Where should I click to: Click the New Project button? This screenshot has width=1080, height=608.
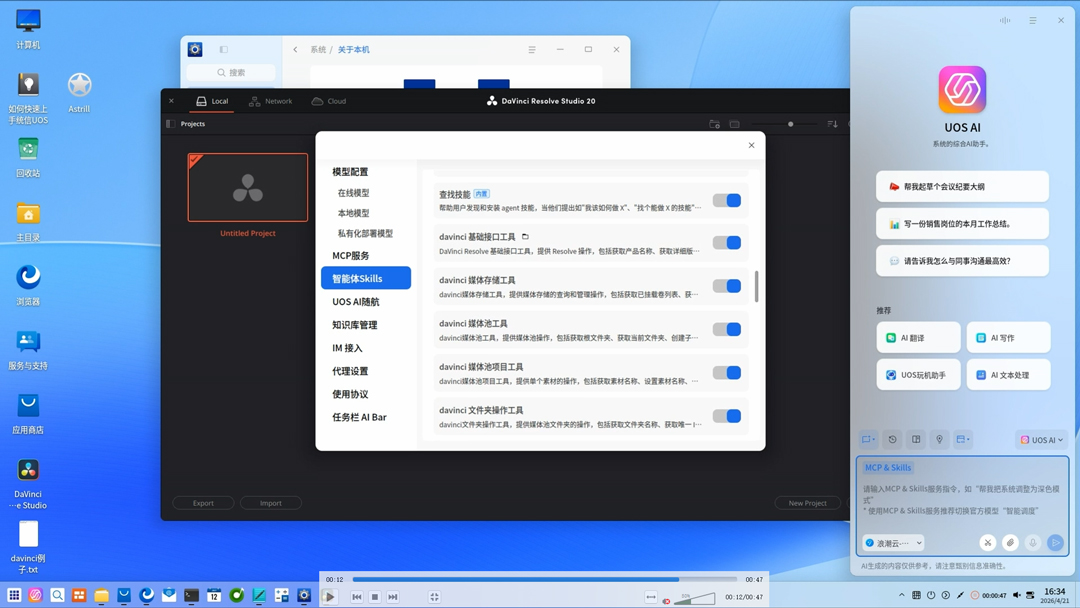(x=807, y=503)
